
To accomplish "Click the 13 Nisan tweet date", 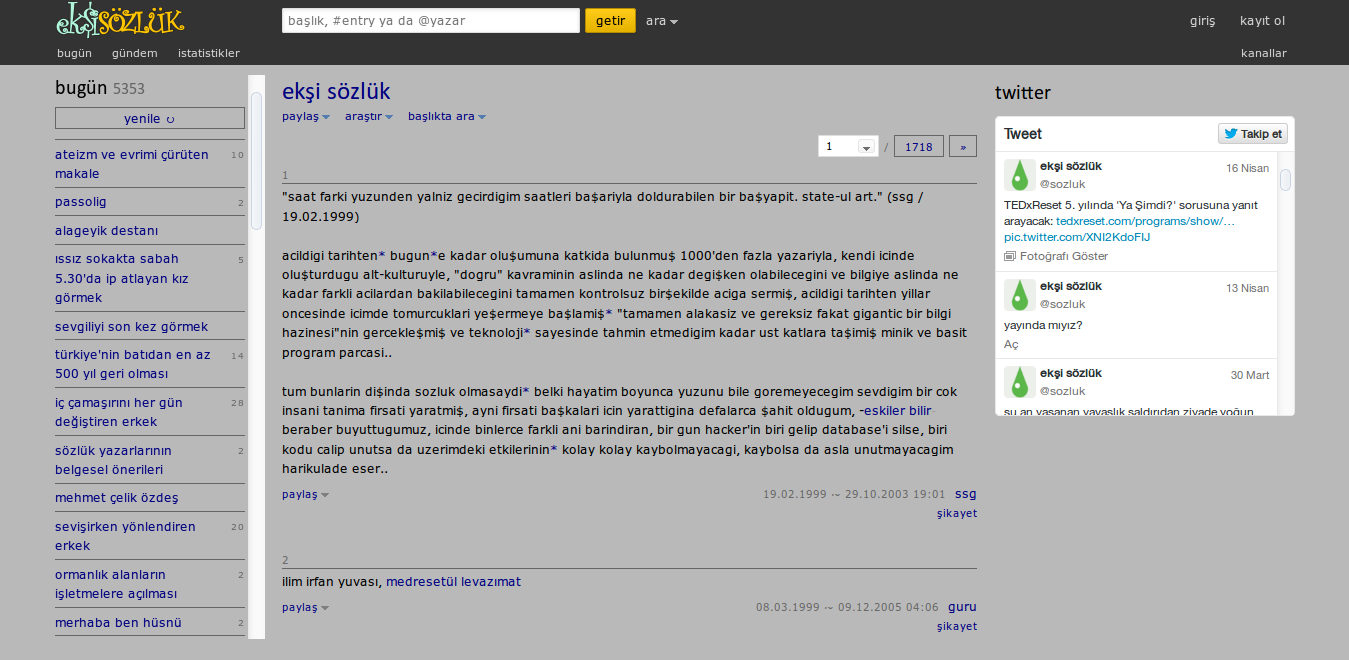I will 1248,288.
